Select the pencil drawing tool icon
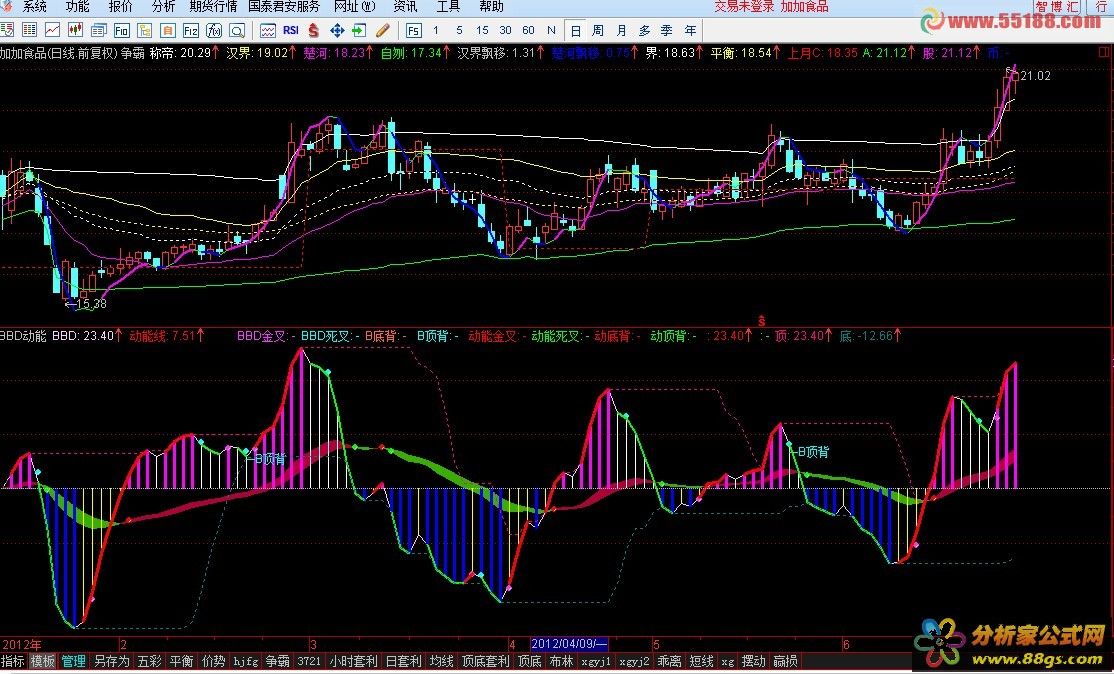 (x=382, y=30)
